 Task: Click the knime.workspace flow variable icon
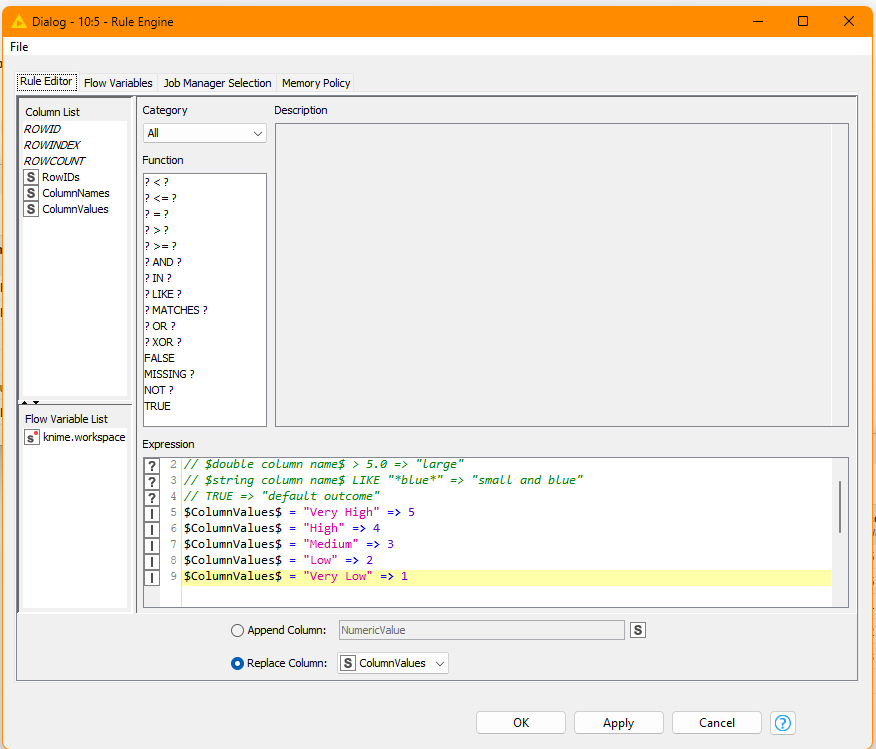tap(32, 437)
